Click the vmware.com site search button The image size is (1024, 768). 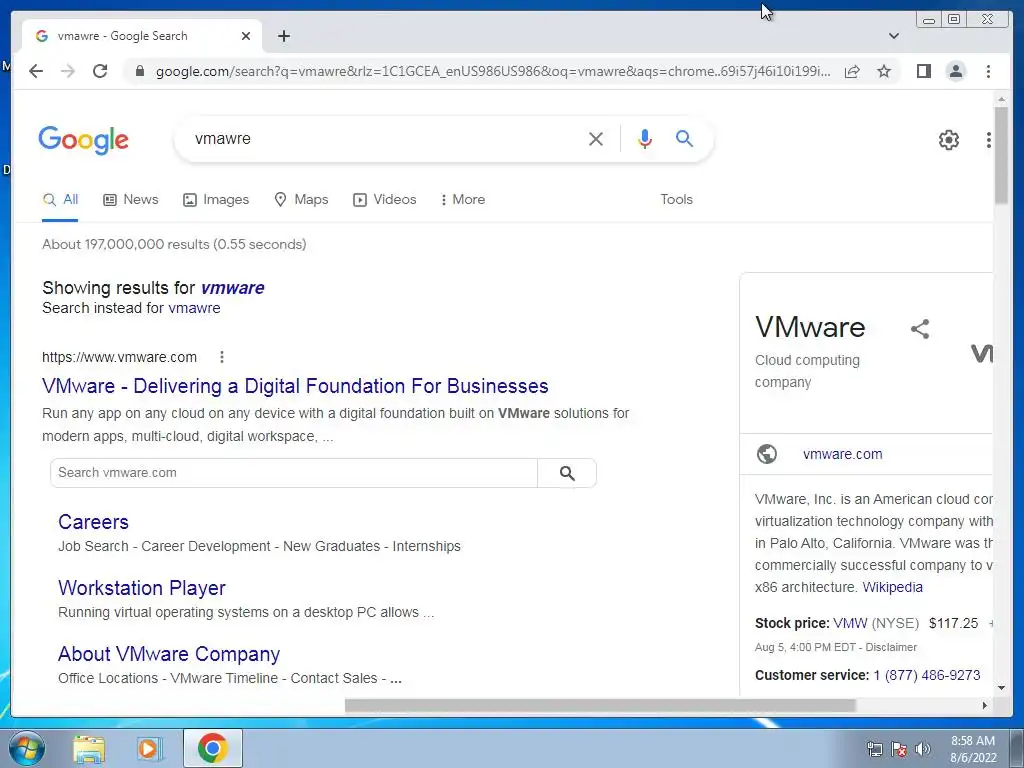click(x=567, y=473)
